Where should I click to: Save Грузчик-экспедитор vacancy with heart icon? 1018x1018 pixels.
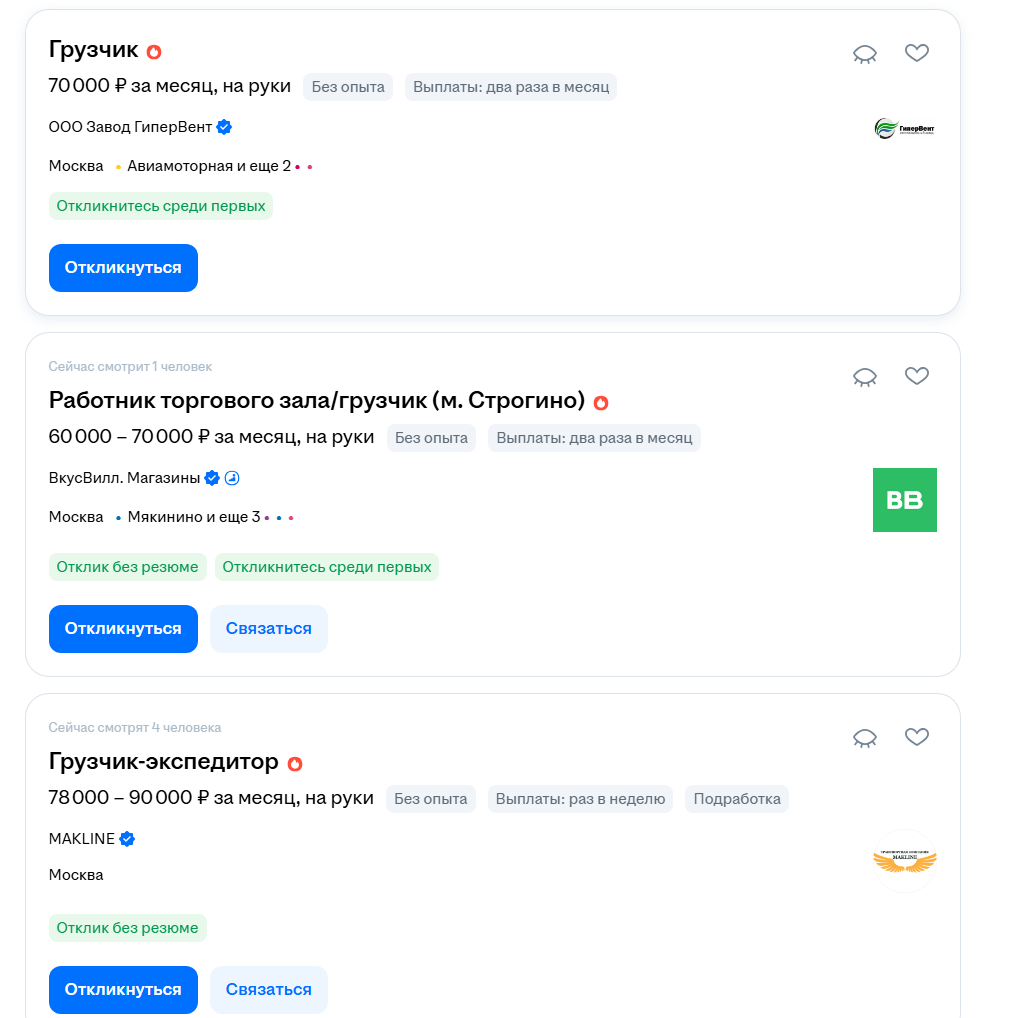pyautogui.click(x=917, y=737)
